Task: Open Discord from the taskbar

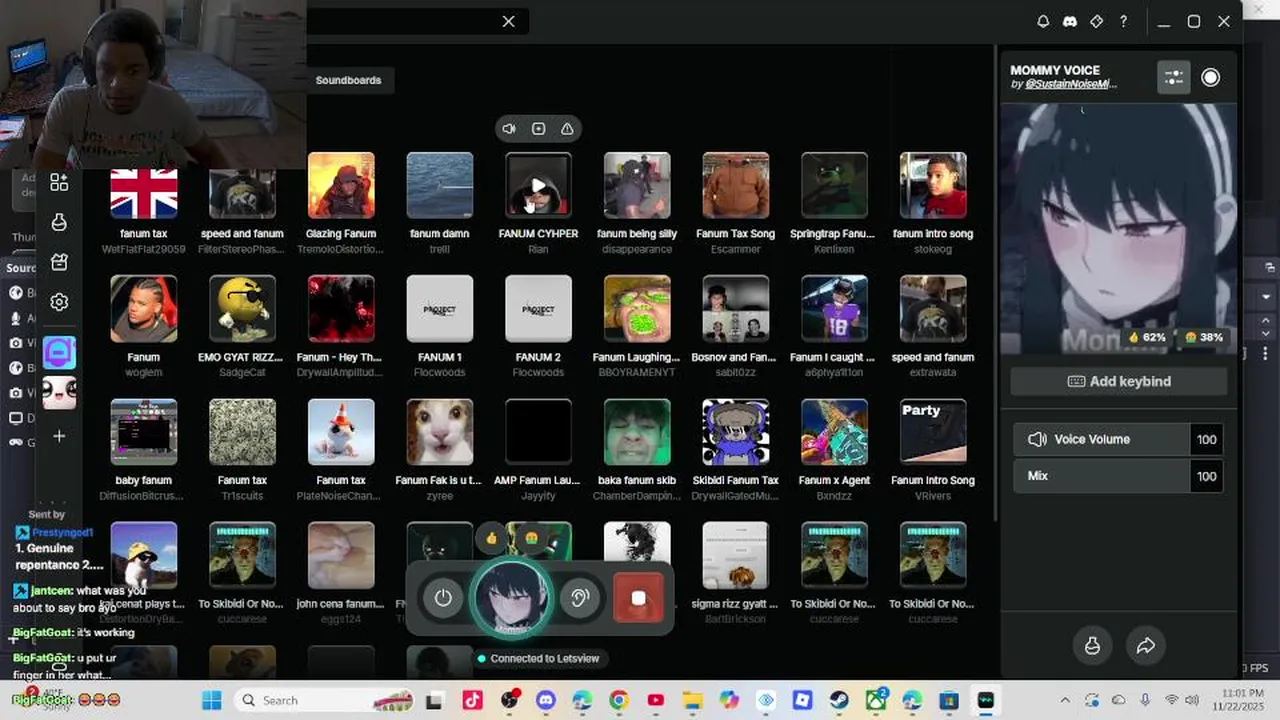Action: click(x=545, y=700)
